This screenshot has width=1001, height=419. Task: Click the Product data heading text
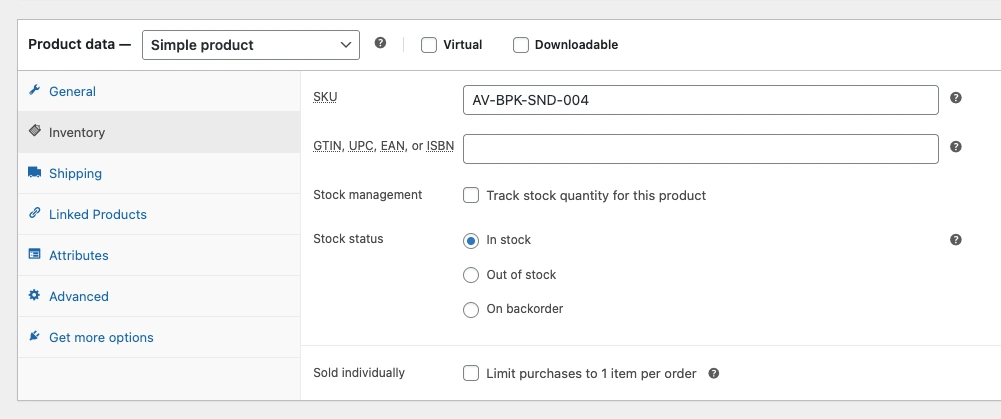click(79, 45)
